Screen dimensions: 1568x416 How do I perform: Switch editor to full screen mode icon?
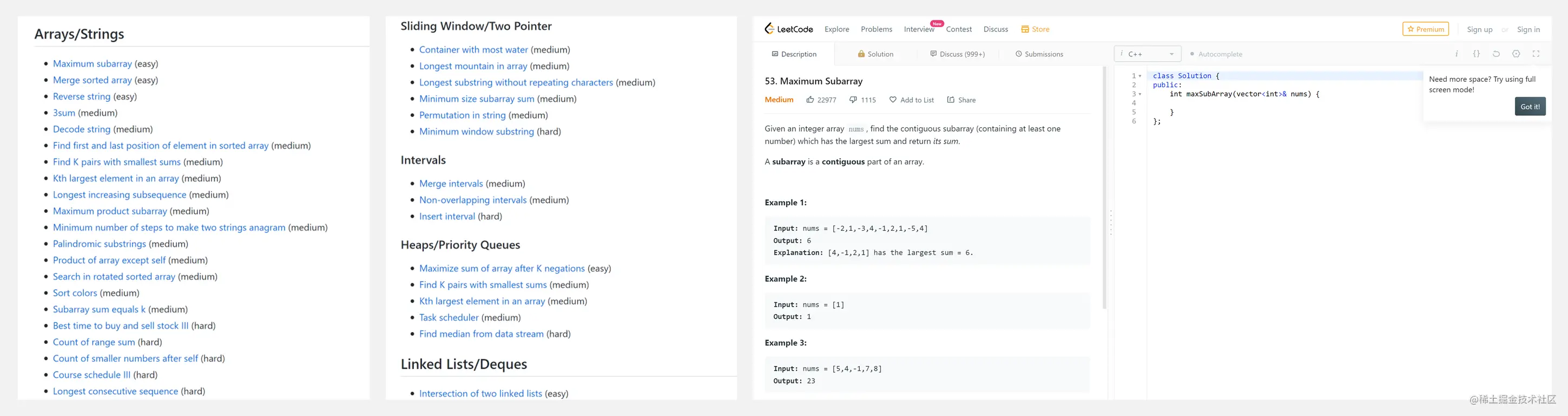click(x=1536, y=54)
